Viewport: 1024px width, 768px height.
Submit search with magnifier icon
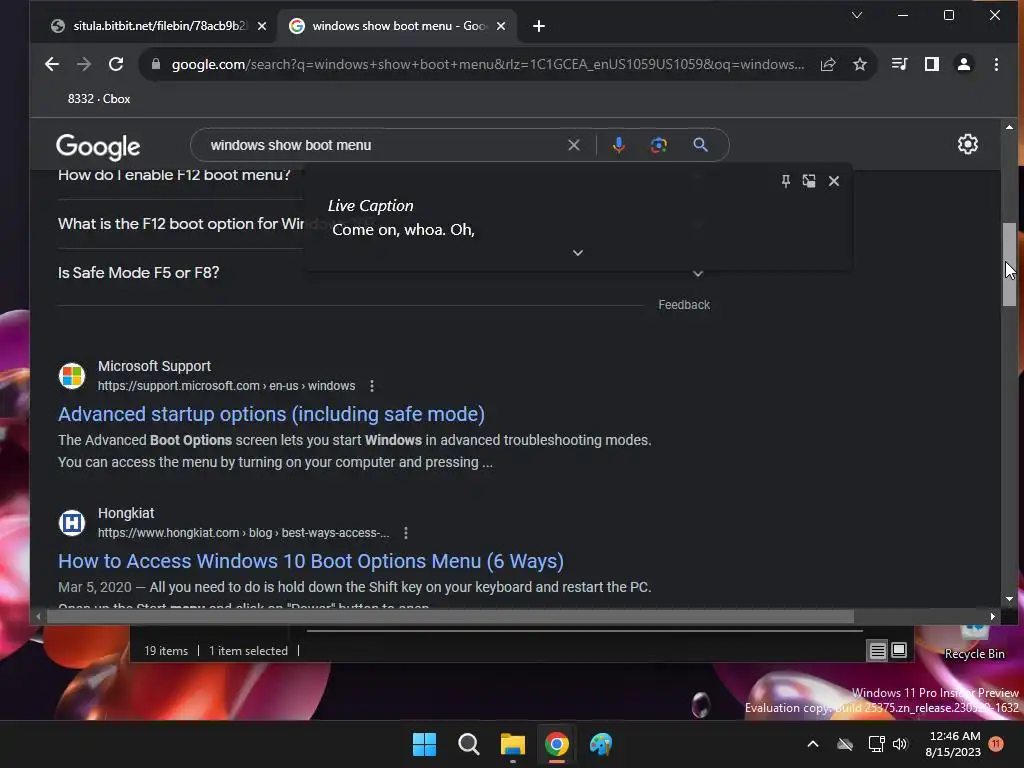(700, 145)
